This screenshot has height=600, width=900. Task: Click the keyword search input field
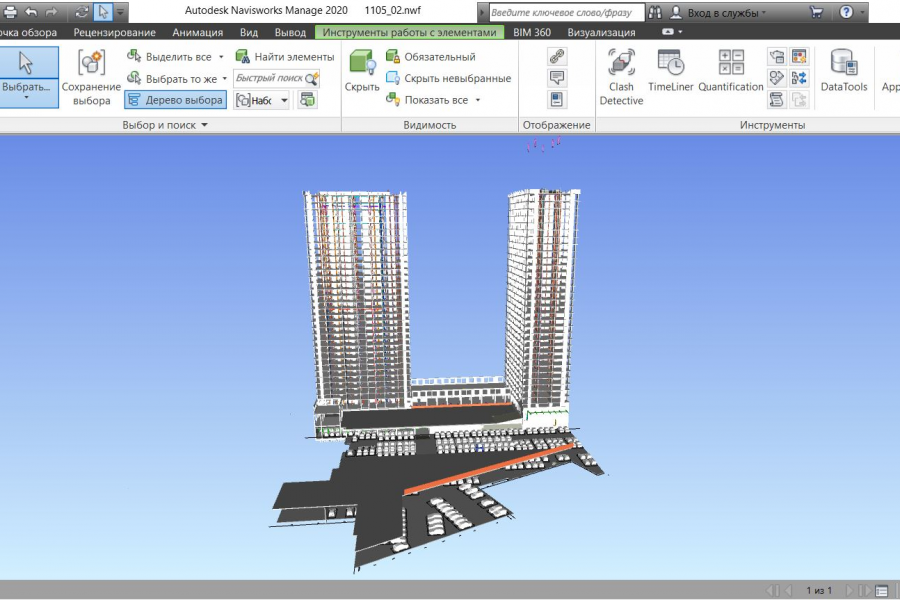pos(565,13)
